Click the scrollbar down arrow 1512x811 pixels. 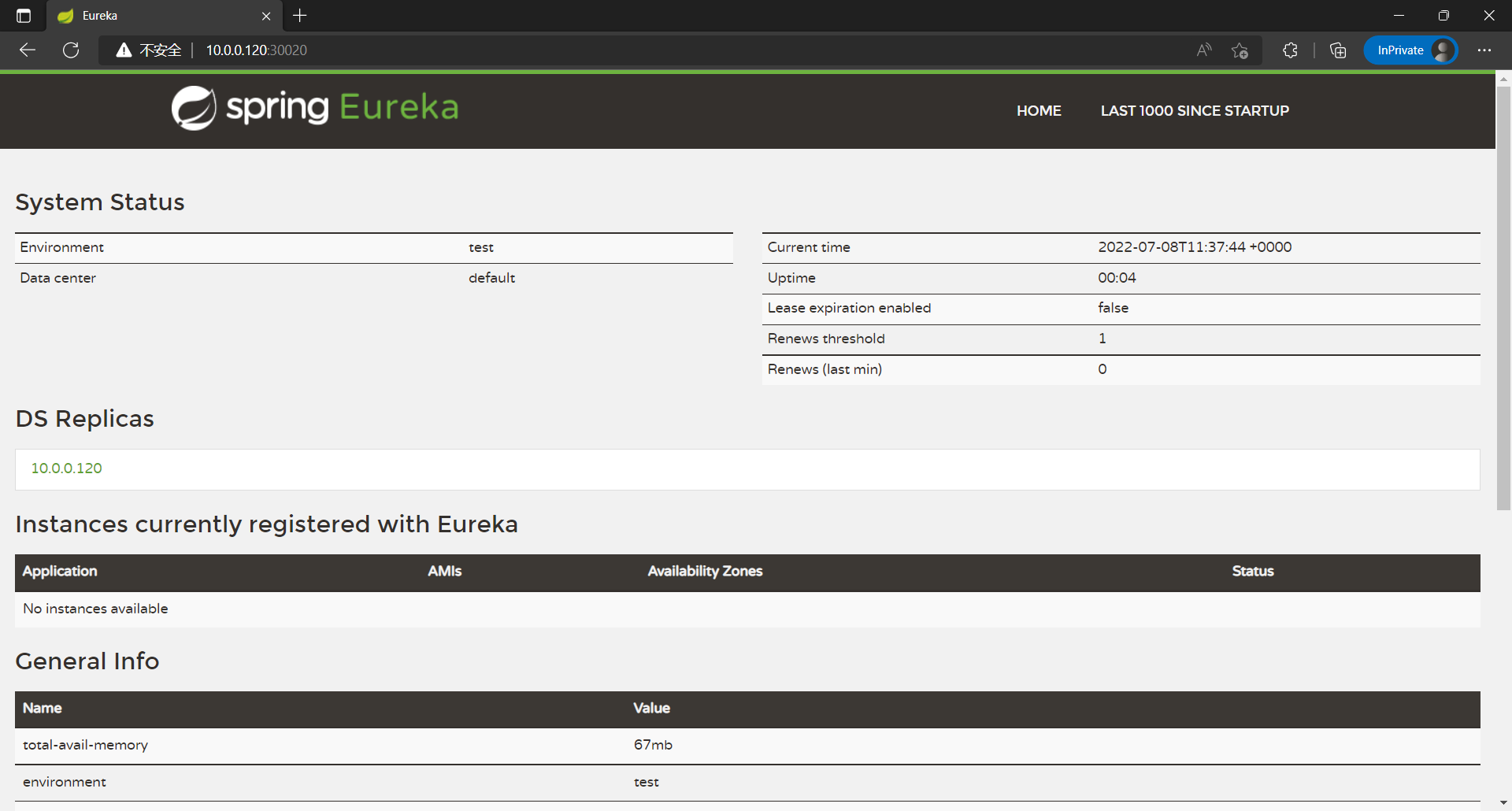click(1503, 803)
